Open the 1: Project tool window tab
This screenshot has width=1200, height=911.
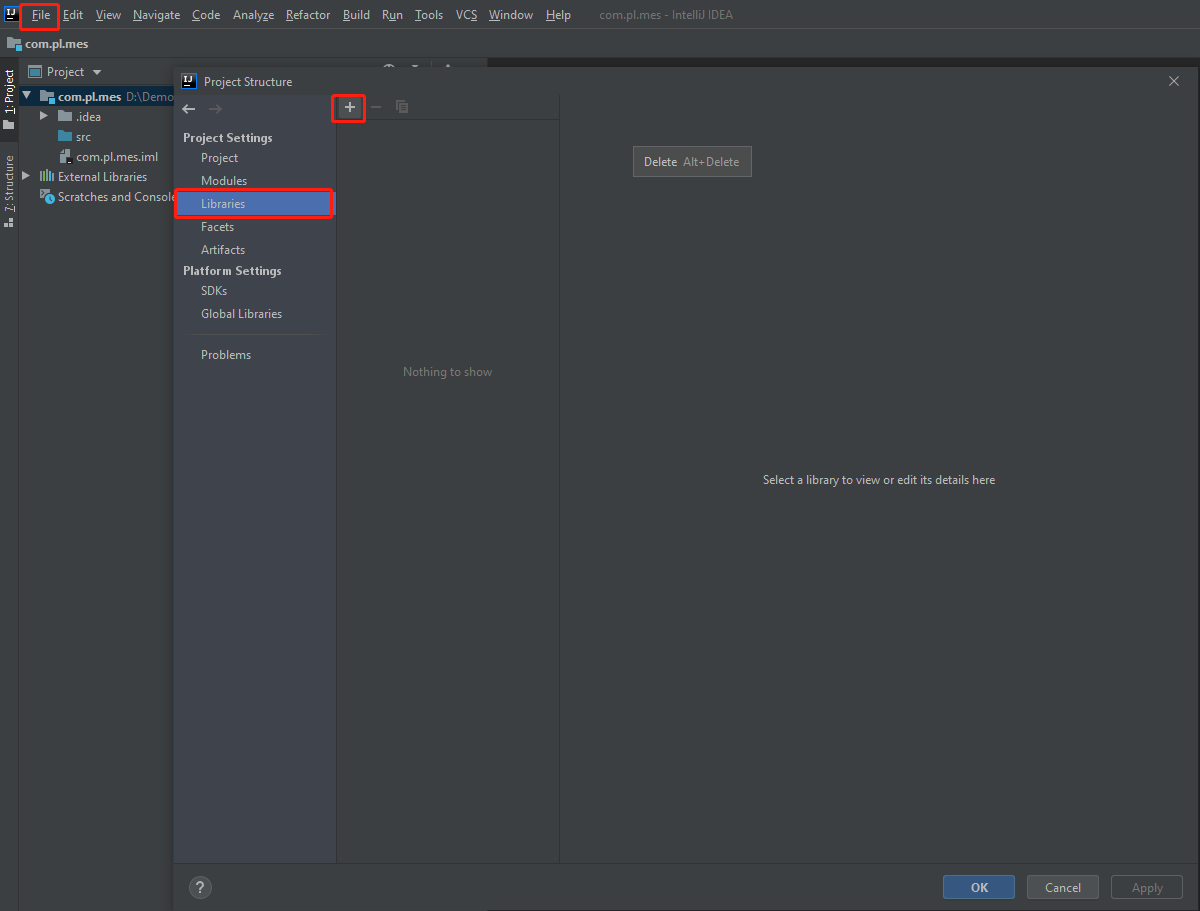9,98
